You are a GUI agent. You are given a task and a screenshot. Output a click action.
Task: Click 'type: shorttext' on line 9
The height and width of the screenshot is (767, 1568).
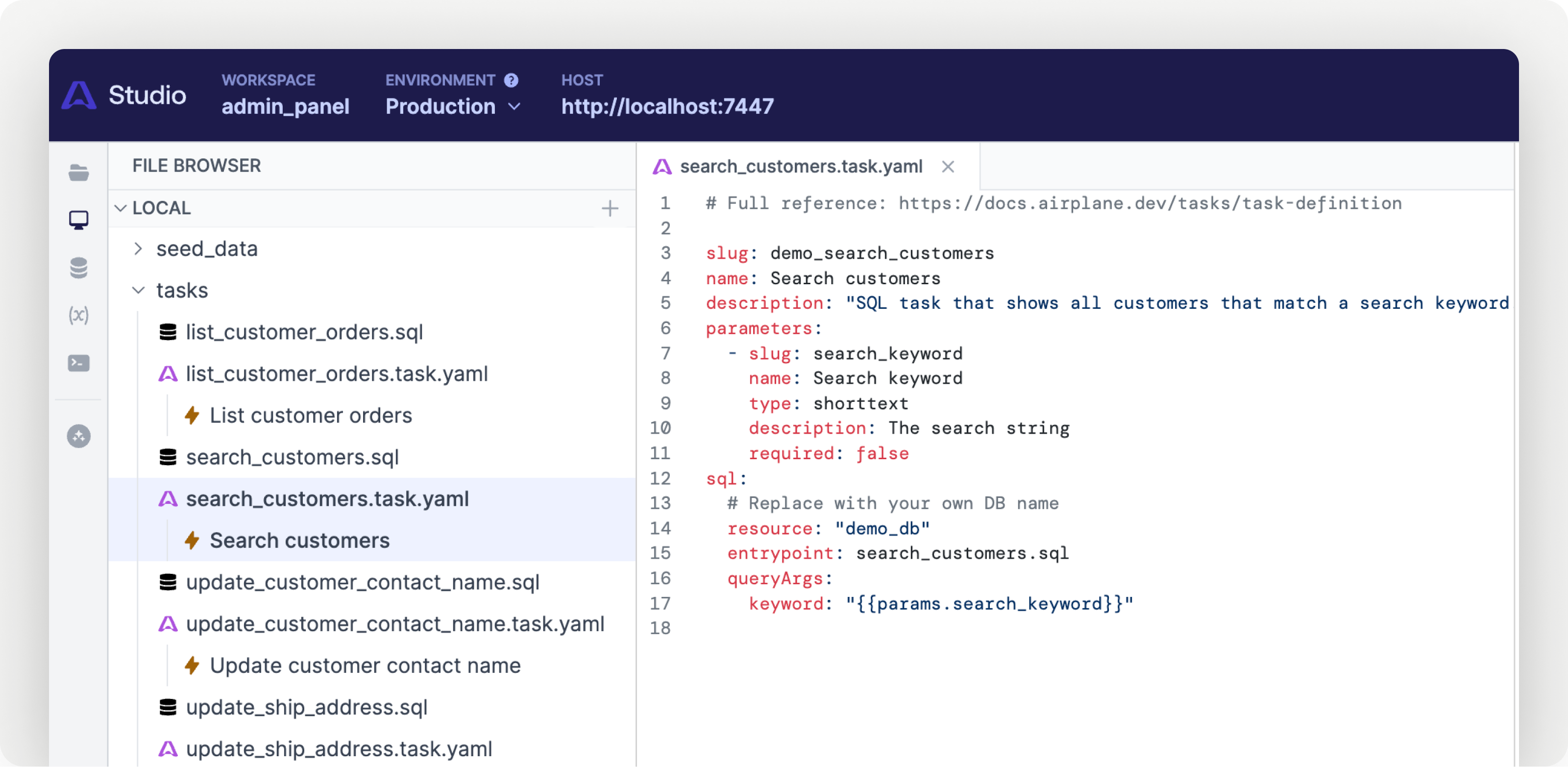pos(829,403)
